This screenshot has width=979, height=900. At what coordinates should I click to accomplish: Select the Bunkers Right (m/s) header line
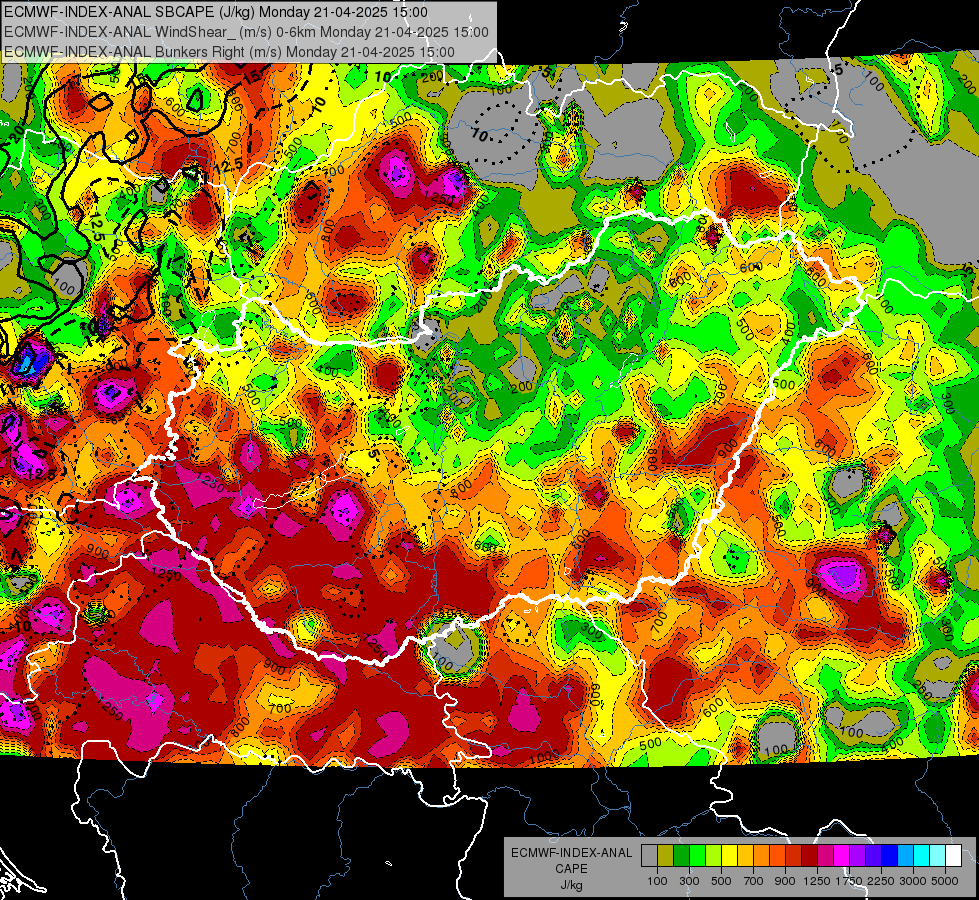click(229, 52)
